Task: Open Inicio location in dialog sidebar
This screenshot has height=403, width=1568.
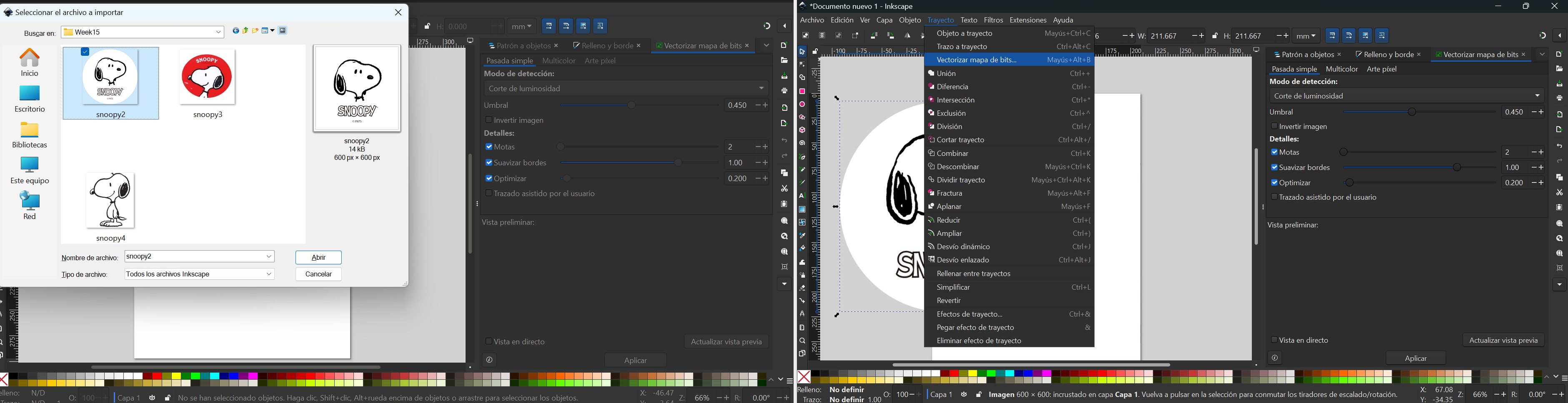Action: pyautogui.click(x=30, y=62)
